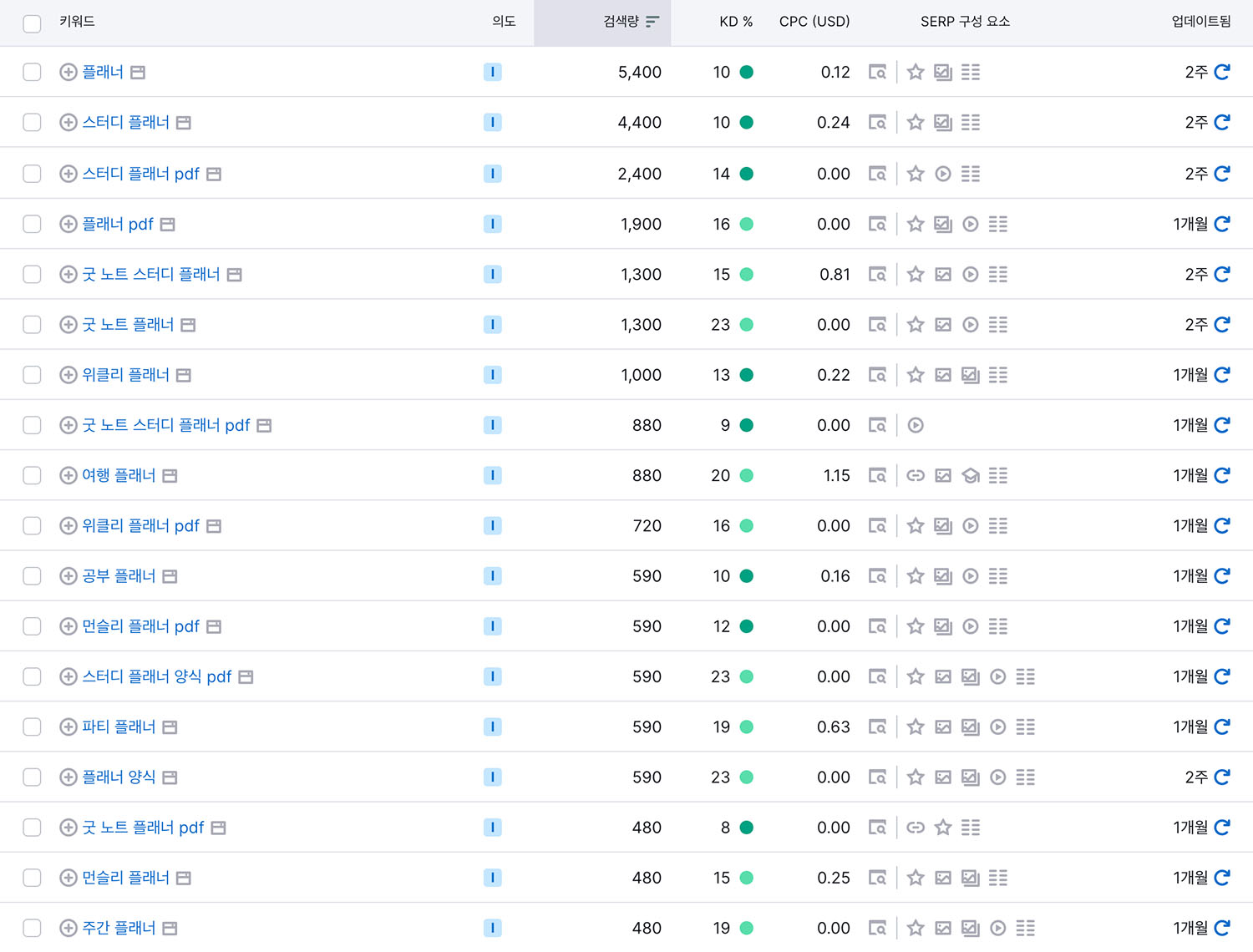Toggle the select-all checkbox in header
1253x952 pixels.
tap(32, 23)
